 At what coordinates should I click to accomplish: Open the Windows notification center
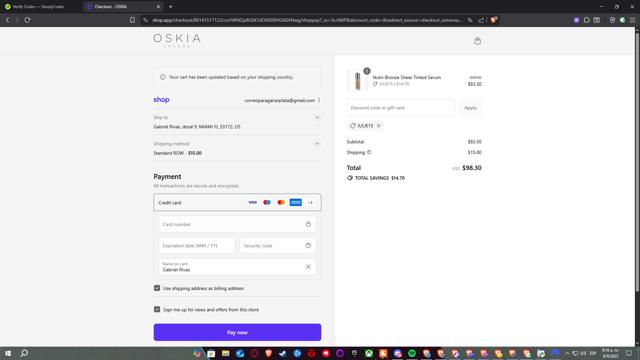point(629,353)
